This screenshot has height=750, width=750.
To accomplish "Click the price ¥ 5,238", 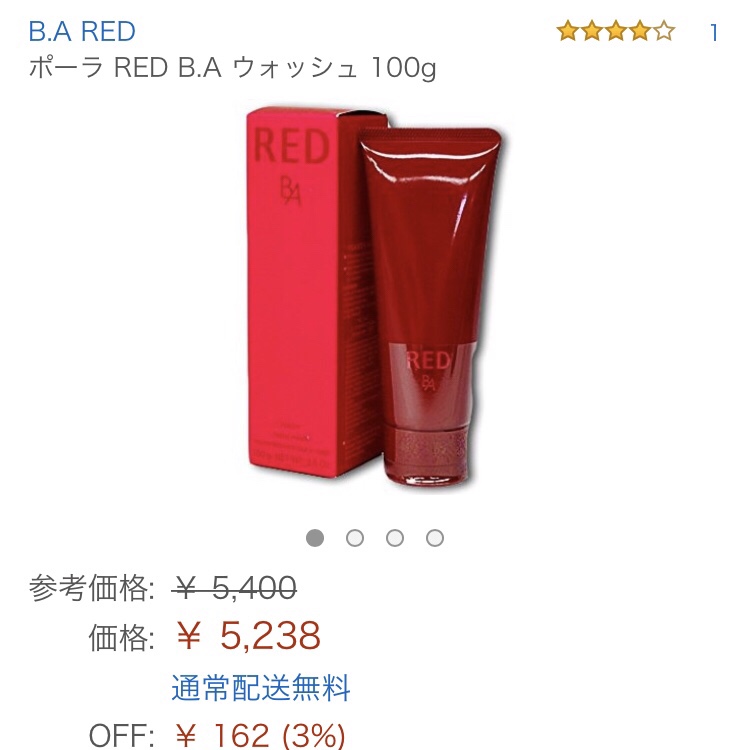I will point(248,636).
